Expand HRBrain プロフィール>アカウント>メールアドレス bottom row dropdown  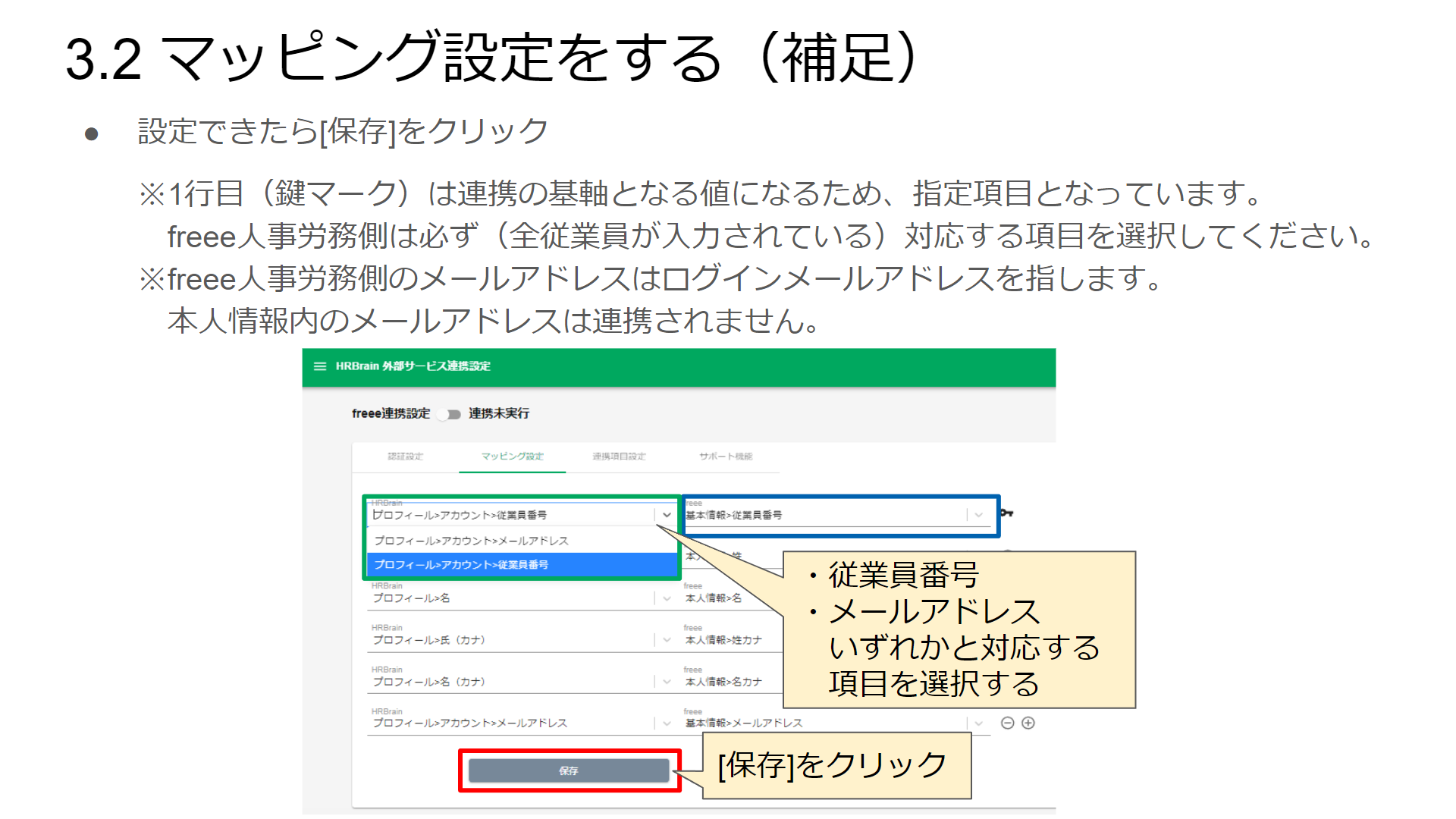(667, 723)
